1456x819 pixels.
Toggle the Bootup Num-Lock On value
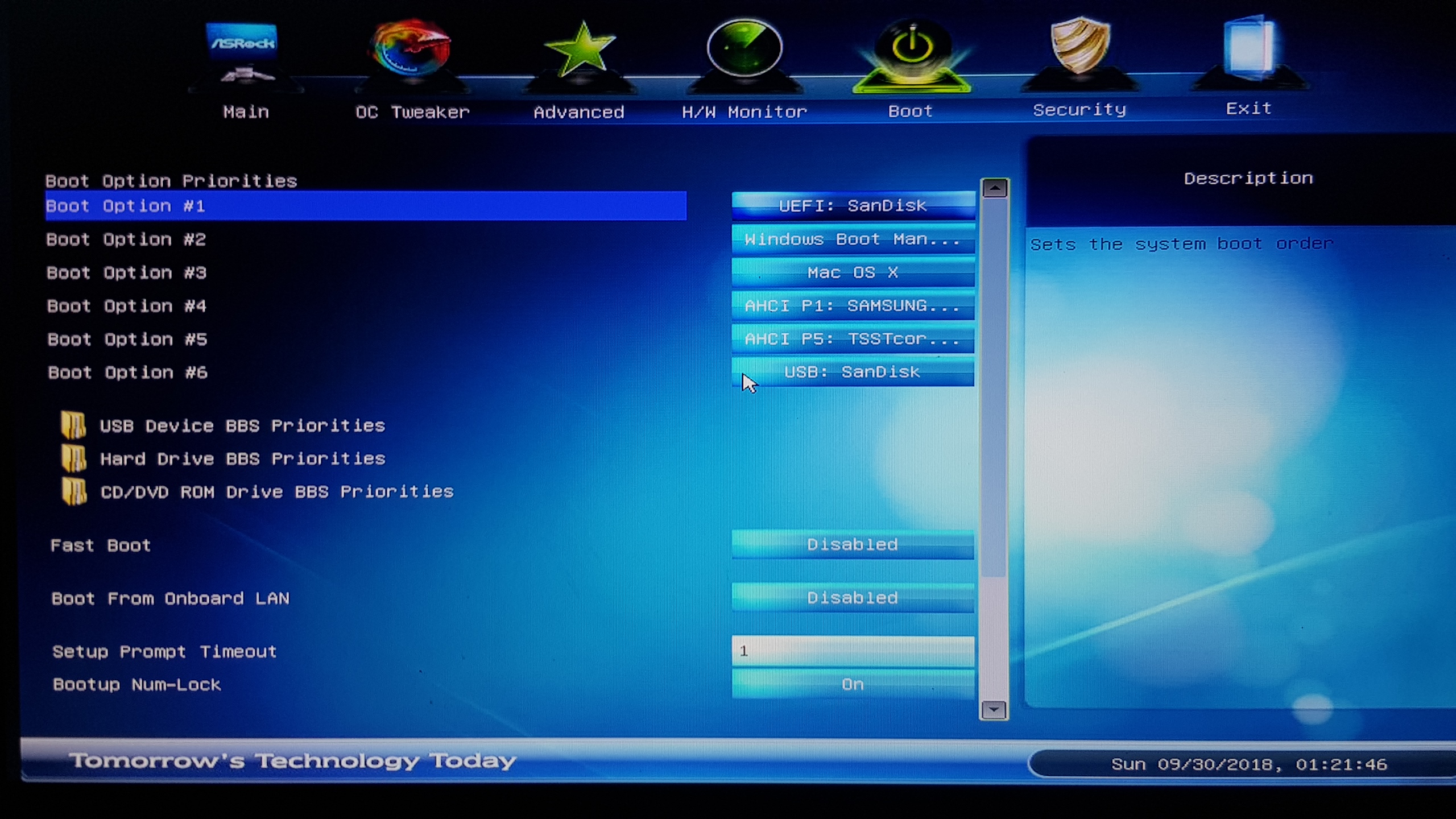(853, 684)
